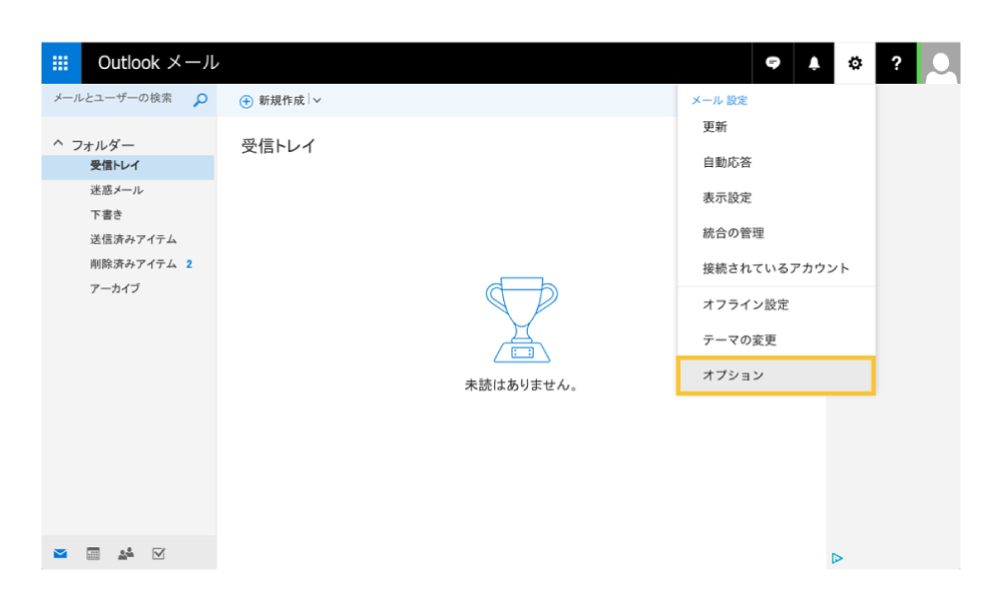Open the Skype chat bubble icon

(x=773, y=63)
